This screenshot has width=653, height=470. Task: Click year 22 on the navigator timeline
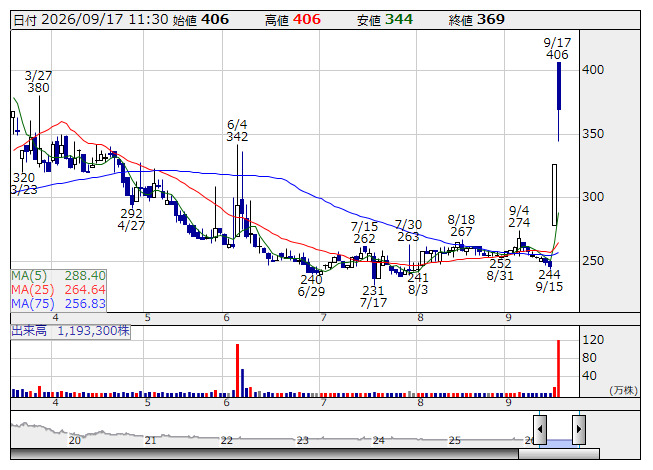tap(227, 440)
